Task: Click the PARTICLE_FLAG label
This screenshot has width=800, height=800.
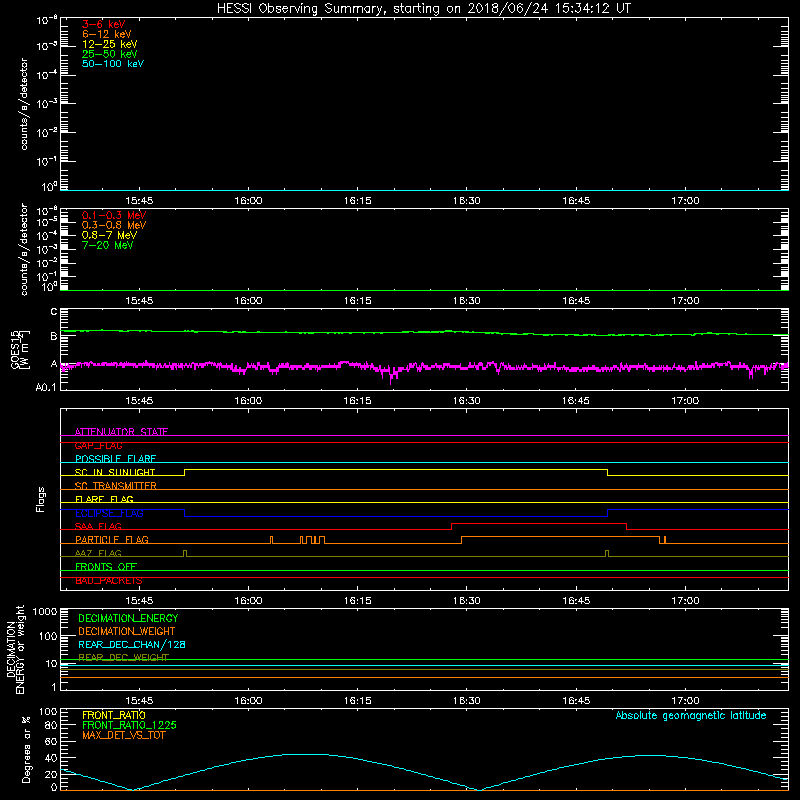Action: 112,539
